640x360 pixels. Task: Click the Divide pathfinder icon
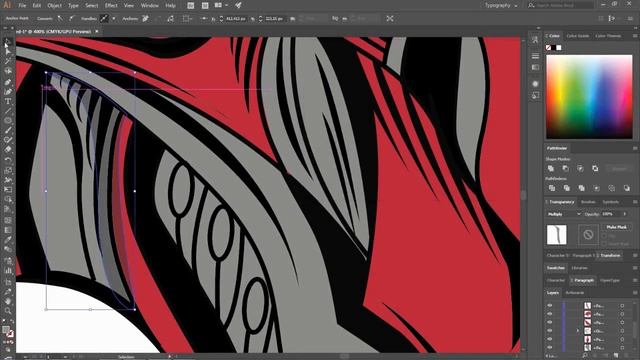(552, 188)
